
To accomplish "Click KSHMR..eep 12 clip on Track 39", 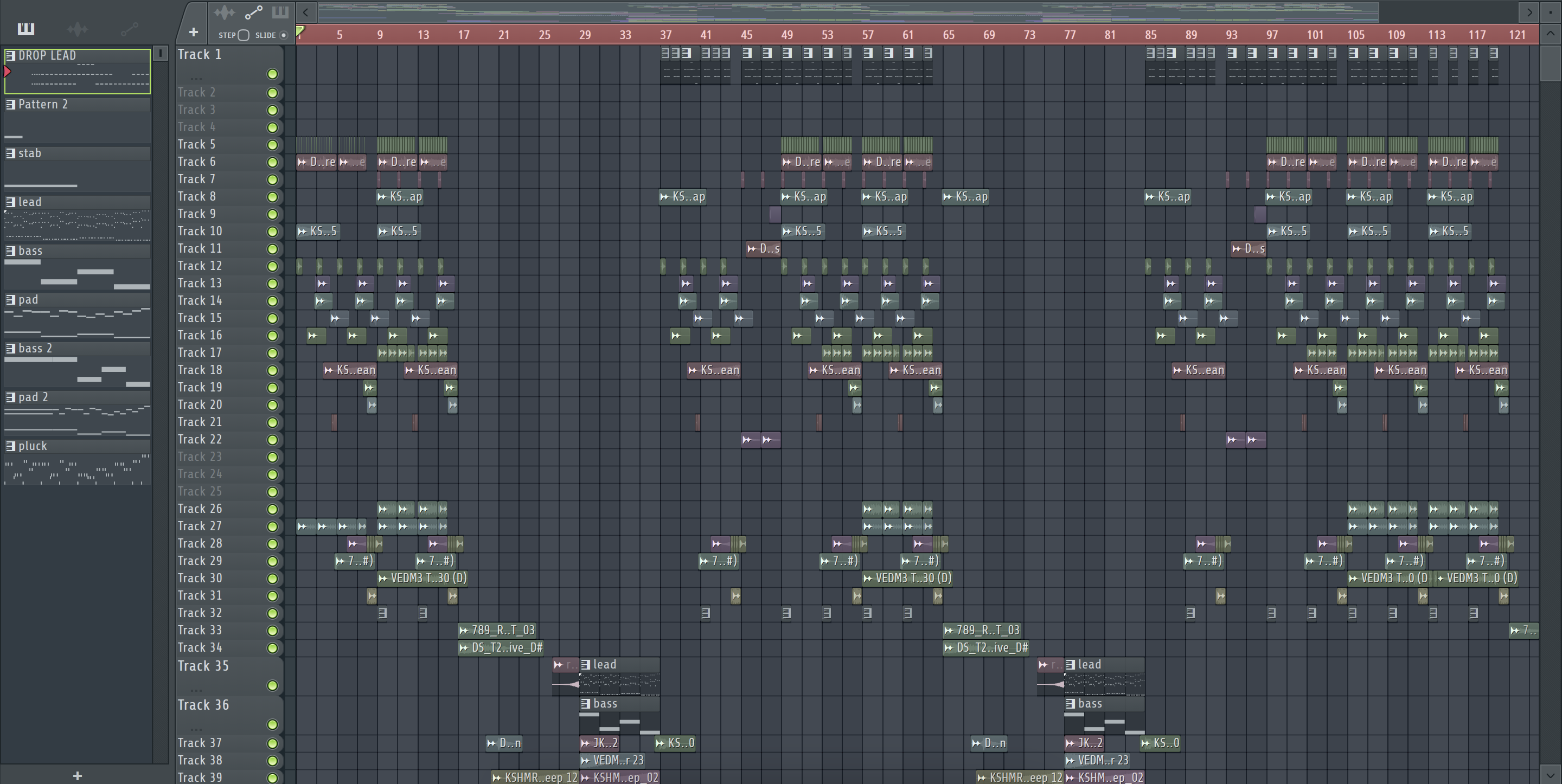I will (535, 777).
